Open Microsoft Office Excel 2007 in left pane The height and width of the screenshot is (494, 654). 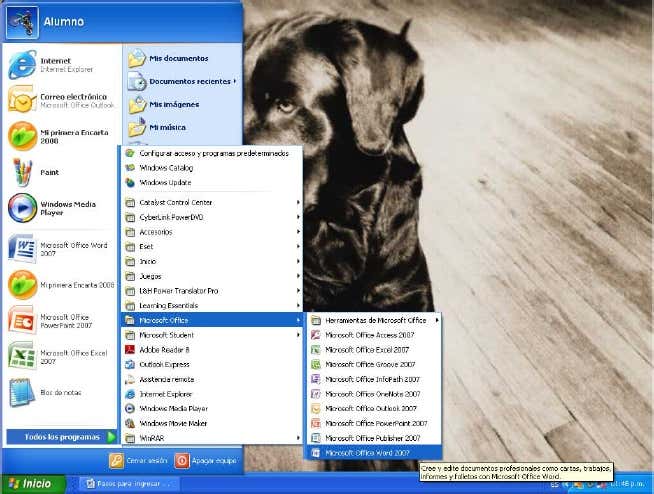click(x=61, y=357)
